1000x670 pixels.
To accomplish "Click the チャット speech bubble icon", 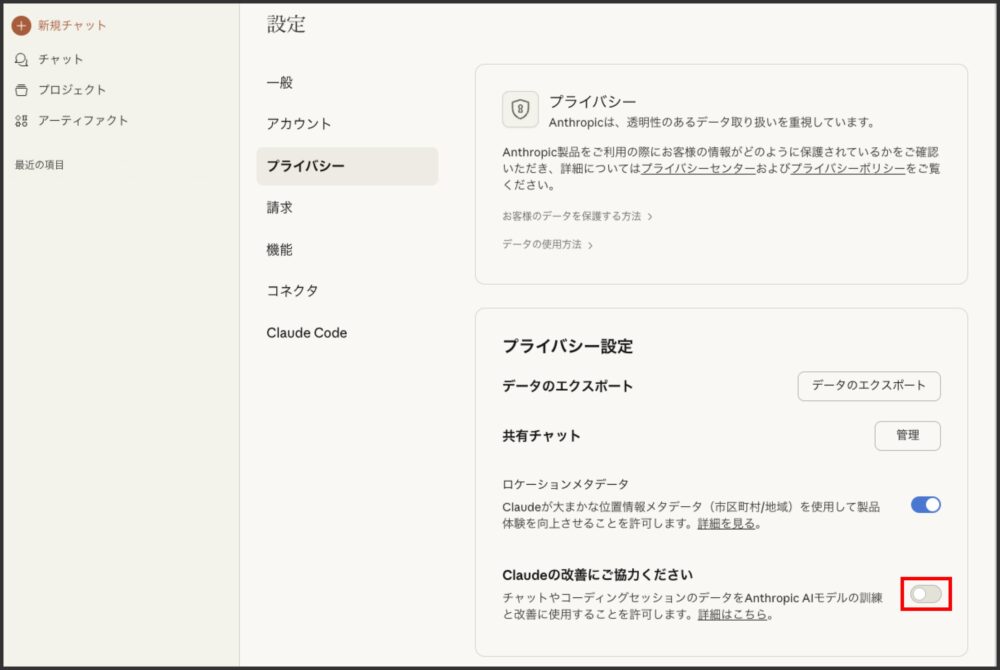I will [21, 59].
